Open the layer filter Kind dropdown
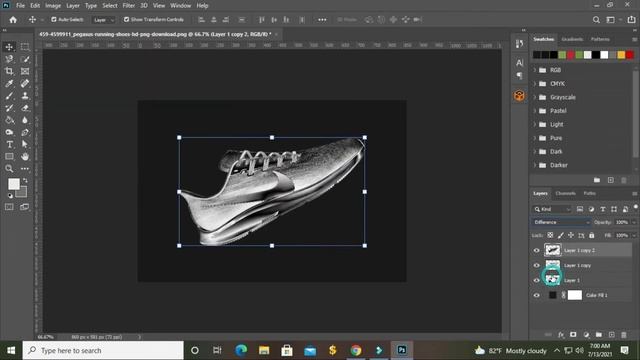640x360 pixels. [x=552, y=209]
